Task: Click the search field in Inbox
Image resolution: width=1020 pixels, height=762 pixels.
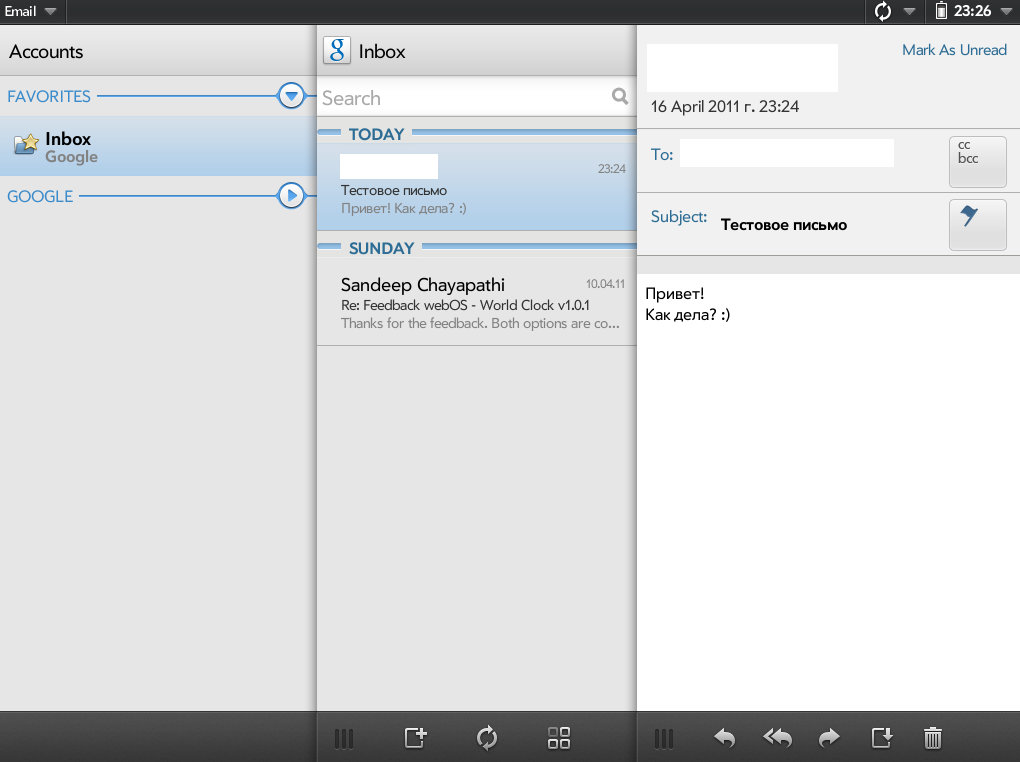Action: tap(460, 98)
